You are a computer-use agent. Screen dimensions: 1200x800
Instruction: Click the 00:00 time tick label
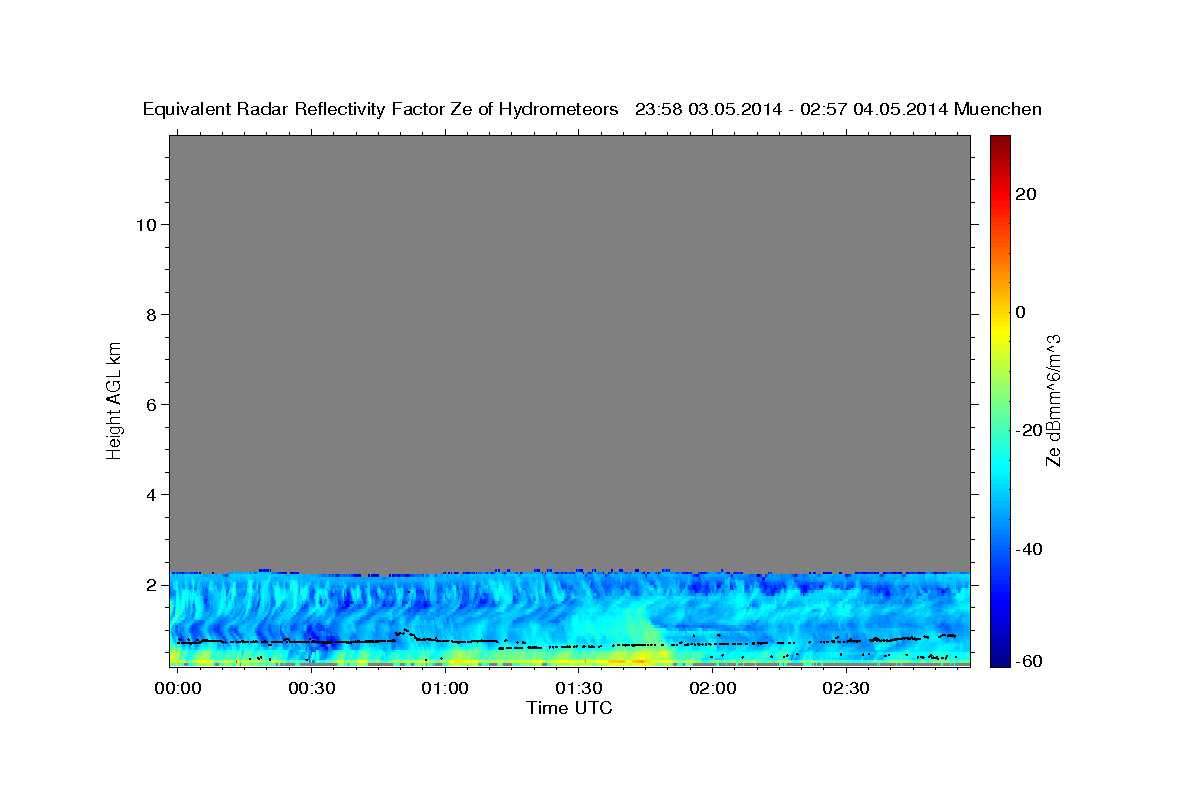178,689
